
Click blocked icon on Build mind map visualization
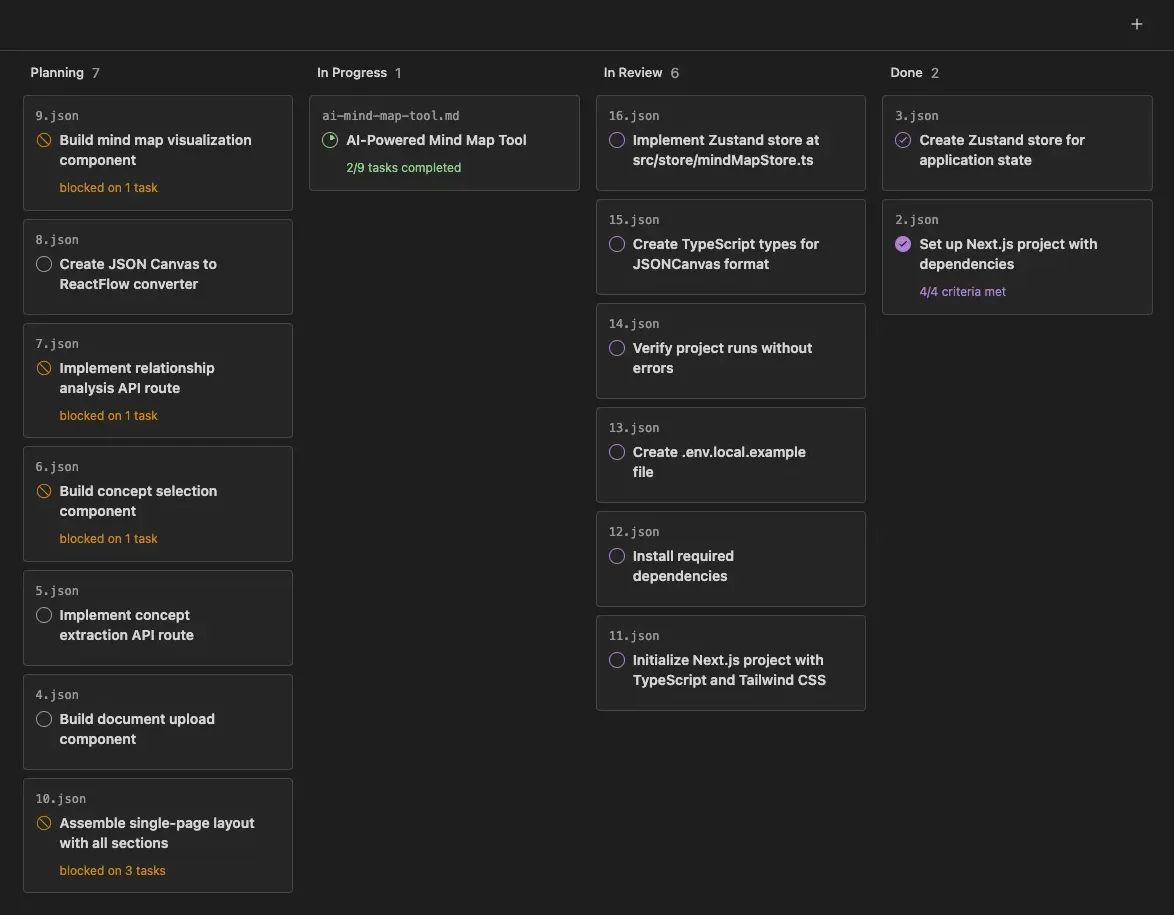point(44,141)
